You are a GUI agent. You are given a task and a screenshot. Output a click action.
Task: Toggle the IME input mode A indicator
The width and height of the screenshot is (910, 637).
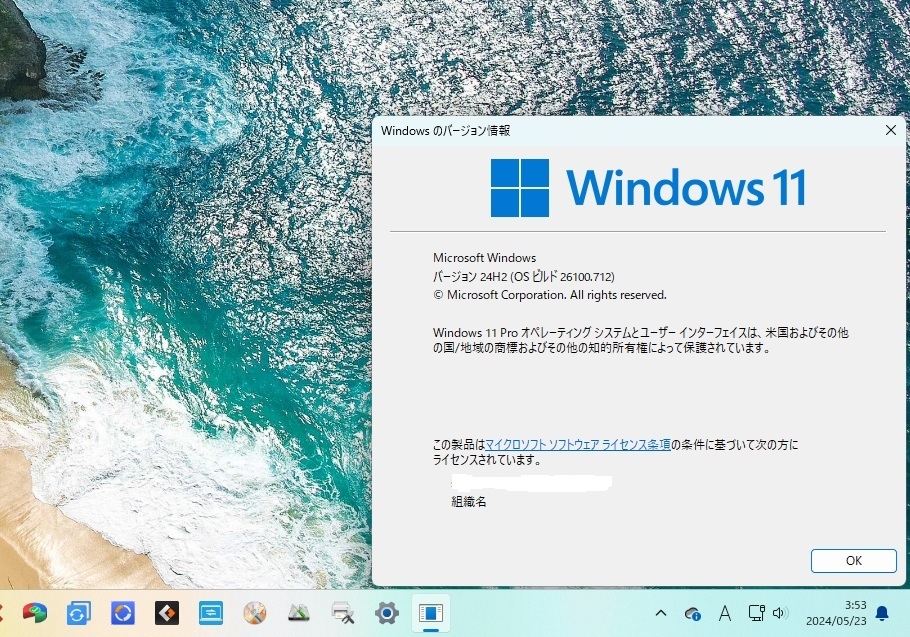[724, 613]
